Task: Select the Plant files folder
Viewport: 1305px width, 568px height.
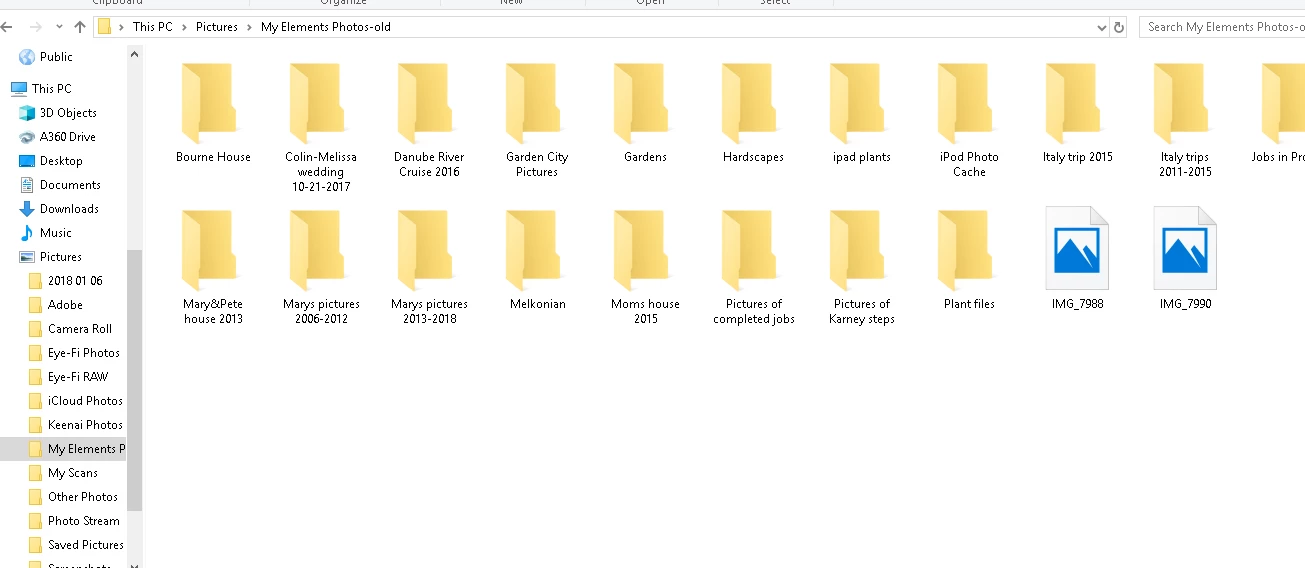Action: point(969,260)
